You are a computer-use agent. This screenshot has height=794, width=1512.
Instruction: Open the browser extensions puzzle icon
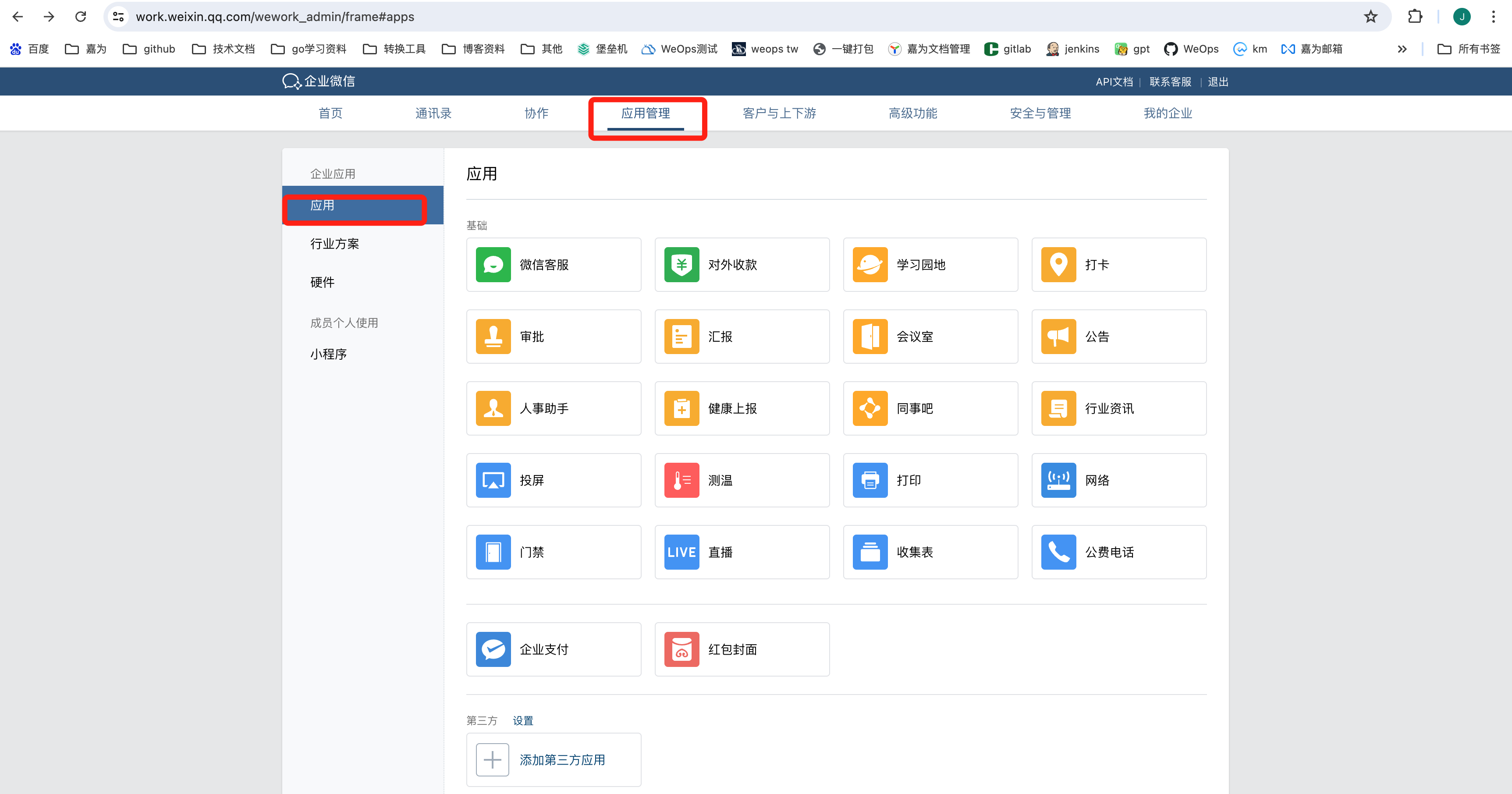point(1415,16)
